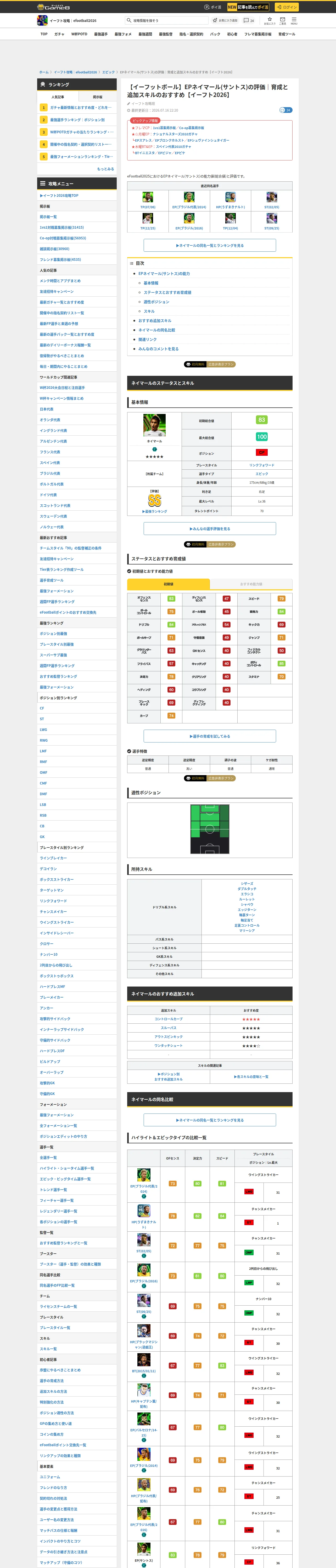Open 最強ランキング link under SS rating
Image resolution: width=336 pixels, height=1568 pixels.
[x=154, y=511]
